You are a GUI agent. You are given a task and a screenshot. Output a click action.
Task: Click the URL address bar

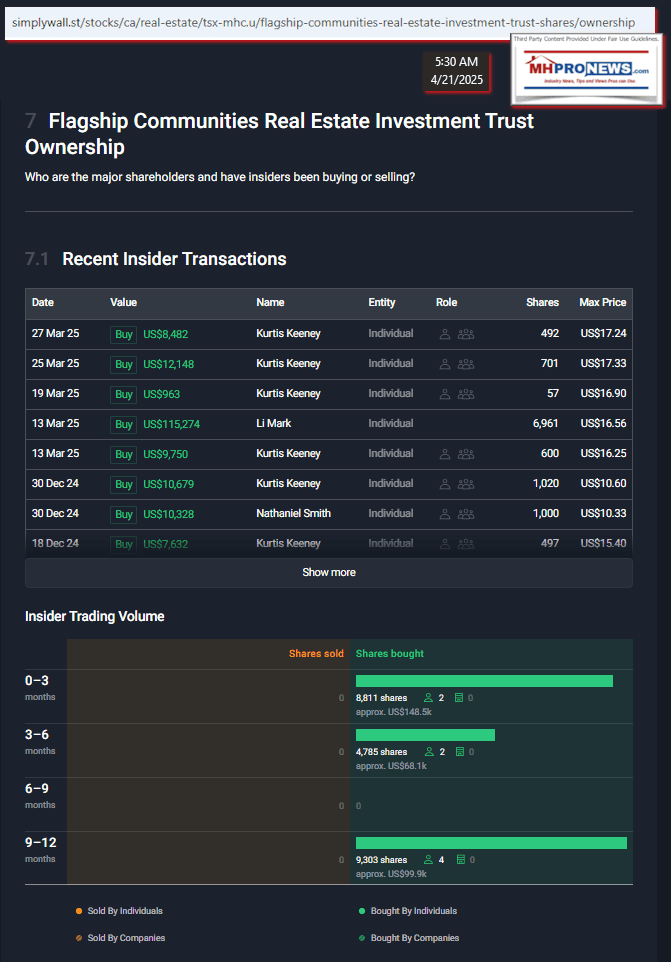pyautogui.click(x=329, y=23)
